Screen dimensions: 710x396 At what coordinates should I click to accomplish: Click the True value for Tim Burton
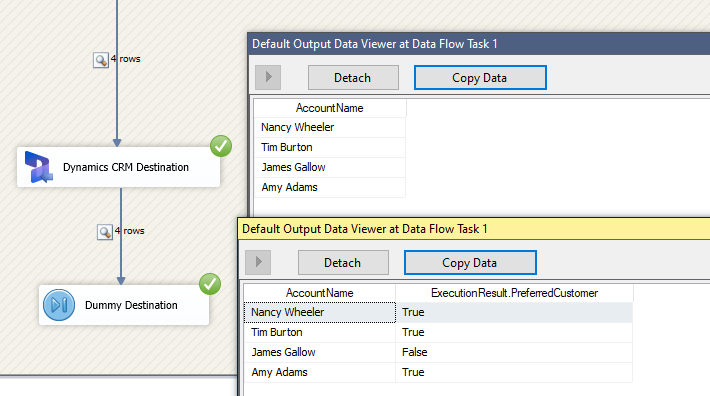click(x=514, y=332)
